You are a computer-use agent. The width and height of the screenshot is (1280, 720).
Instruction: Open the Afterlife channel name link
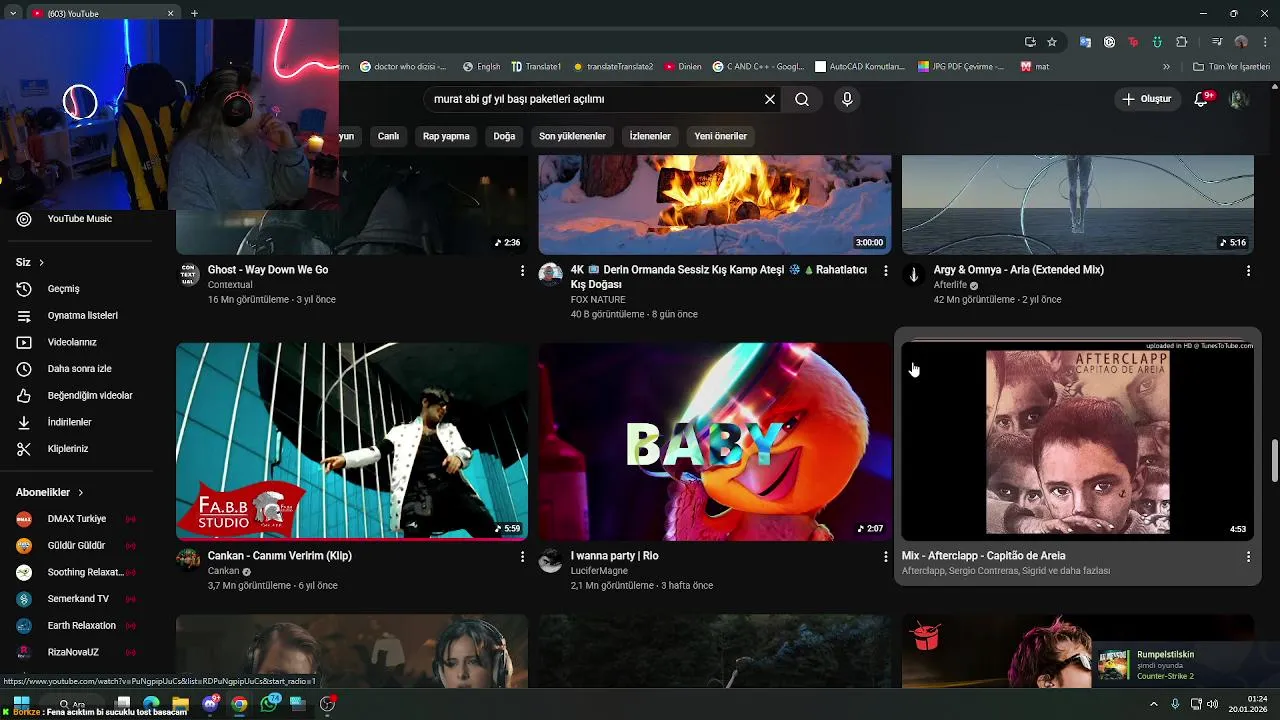click(950, 285)
